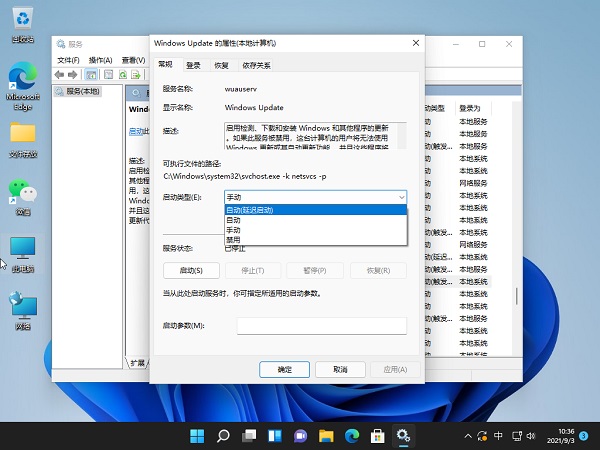Switch to the 登录 tab
Image resolution: width=600 pixels, height=450 pixels.
(x=193, y=65)
